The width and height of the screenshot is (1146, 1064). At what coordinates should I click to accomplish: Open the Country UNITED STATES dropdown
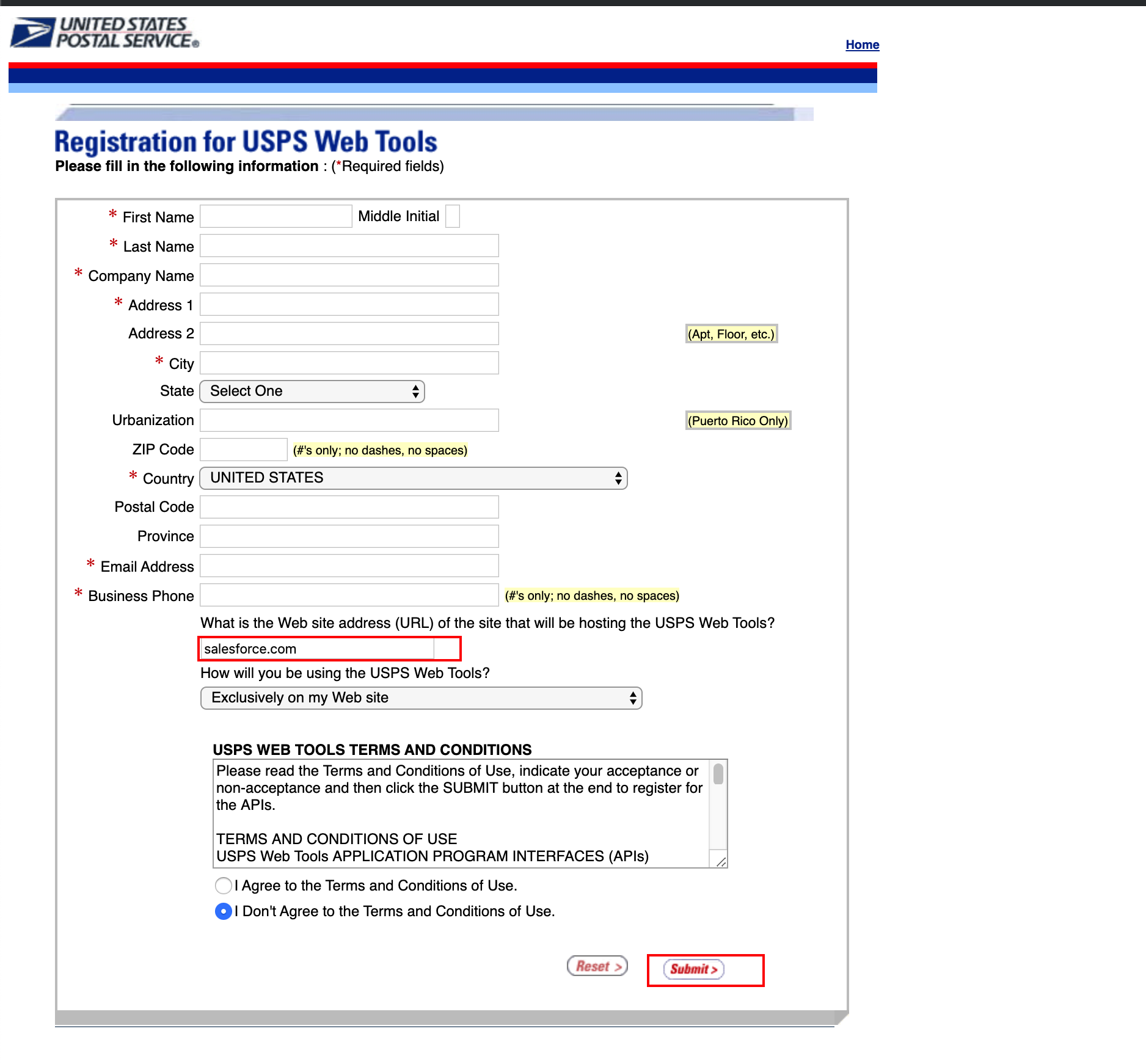point(414,478)
